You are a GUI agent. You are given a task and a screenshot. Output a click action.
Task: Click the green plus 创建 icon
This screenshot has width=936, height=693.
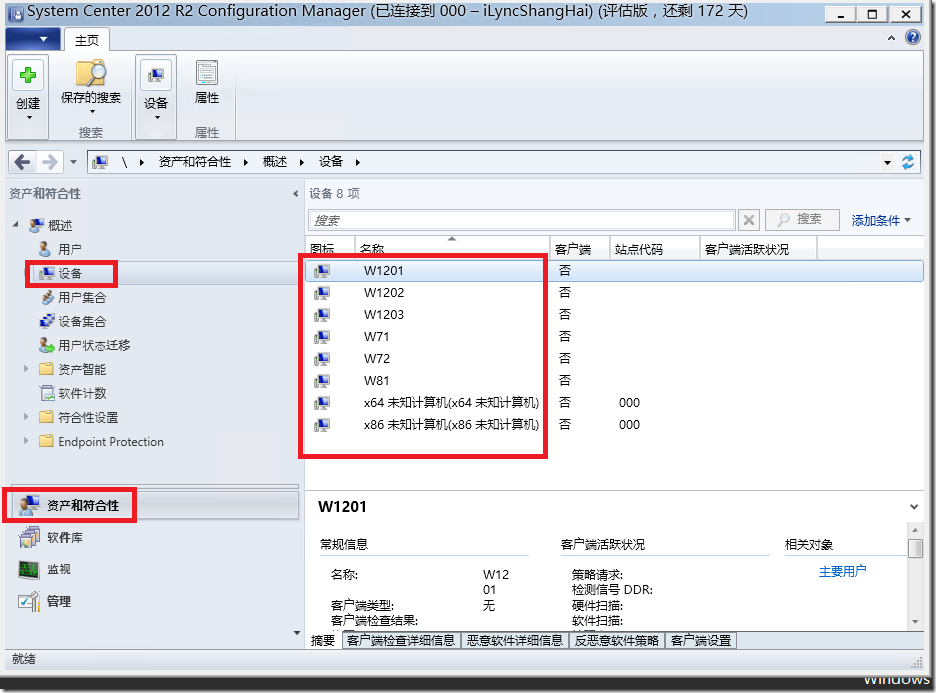(x=27, y=76)
